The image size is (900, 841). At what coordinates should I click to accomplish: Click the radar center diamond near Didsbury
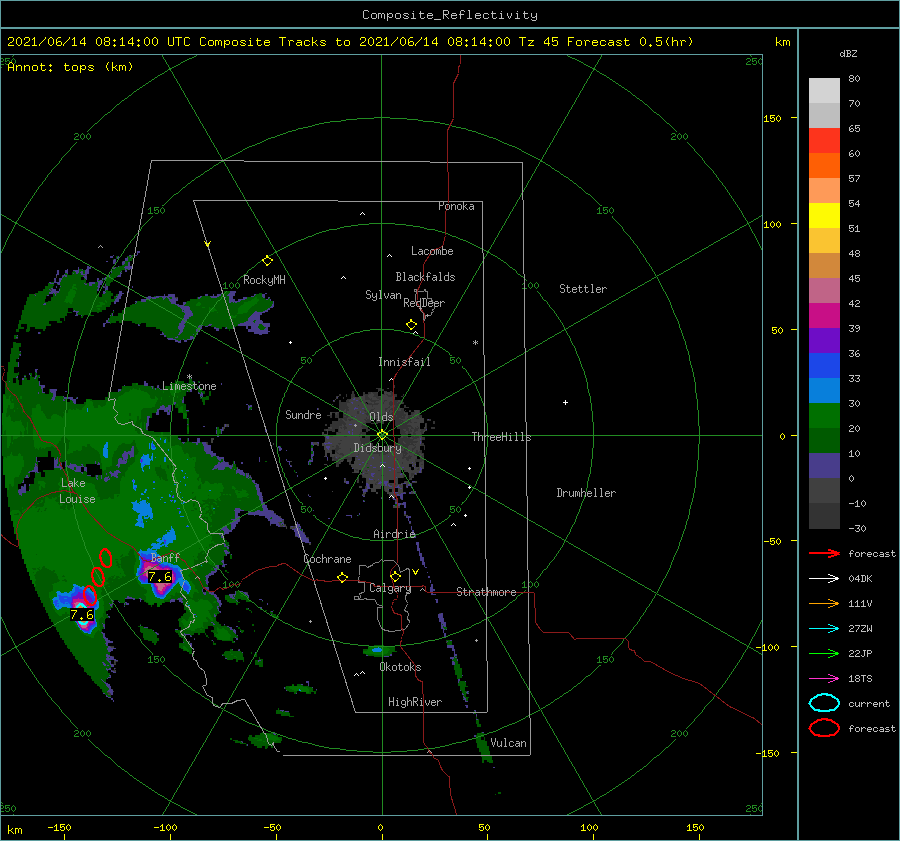(382, 435)
